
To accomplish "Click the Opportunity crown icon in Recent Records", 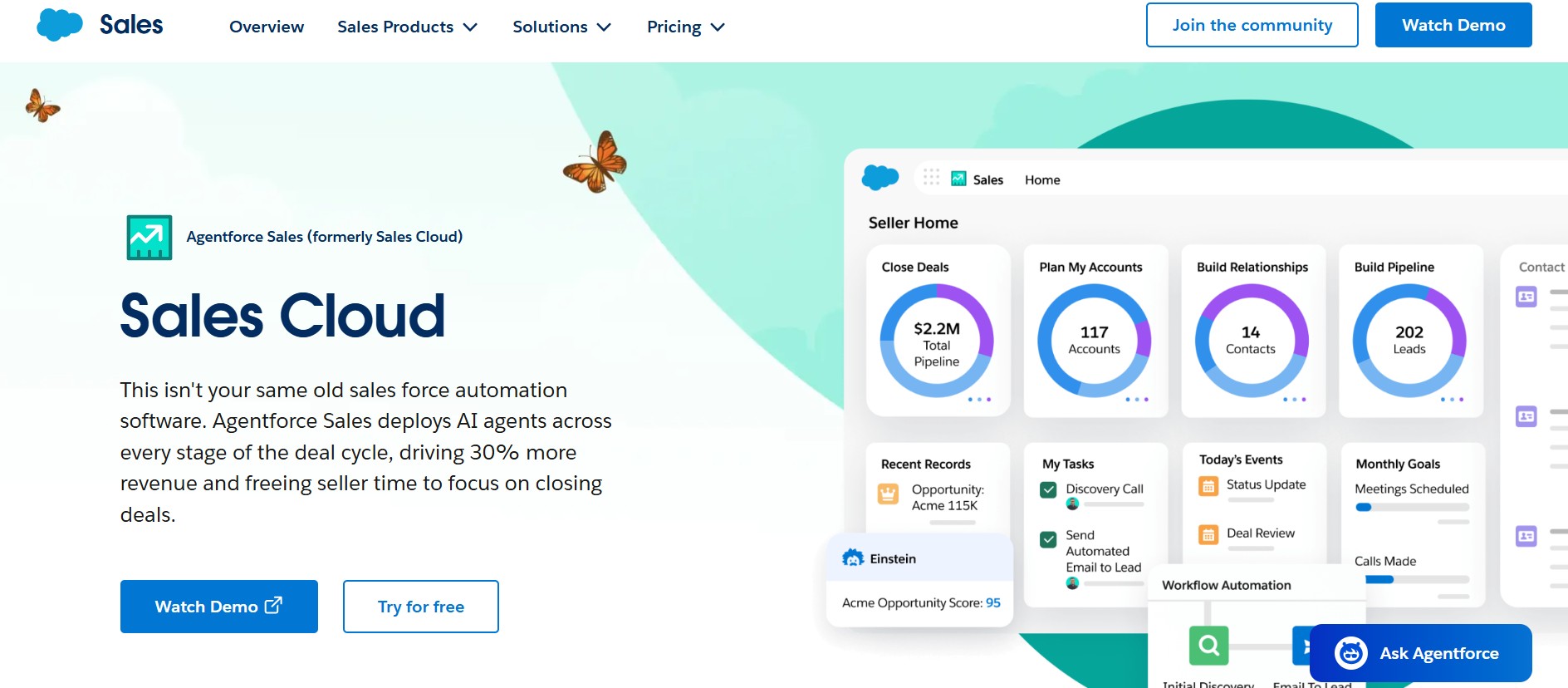I will 888,494.
